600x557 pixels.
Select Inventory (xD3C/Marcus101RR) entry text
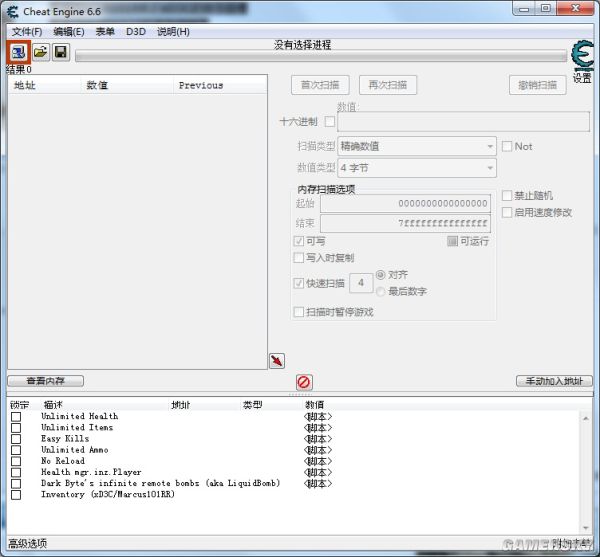pyautogui.click(x=108, y=494)
